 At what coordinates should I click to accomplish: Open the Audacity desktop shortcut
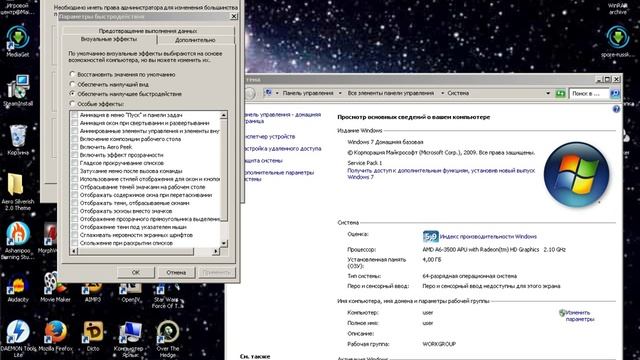click(18, 288)
